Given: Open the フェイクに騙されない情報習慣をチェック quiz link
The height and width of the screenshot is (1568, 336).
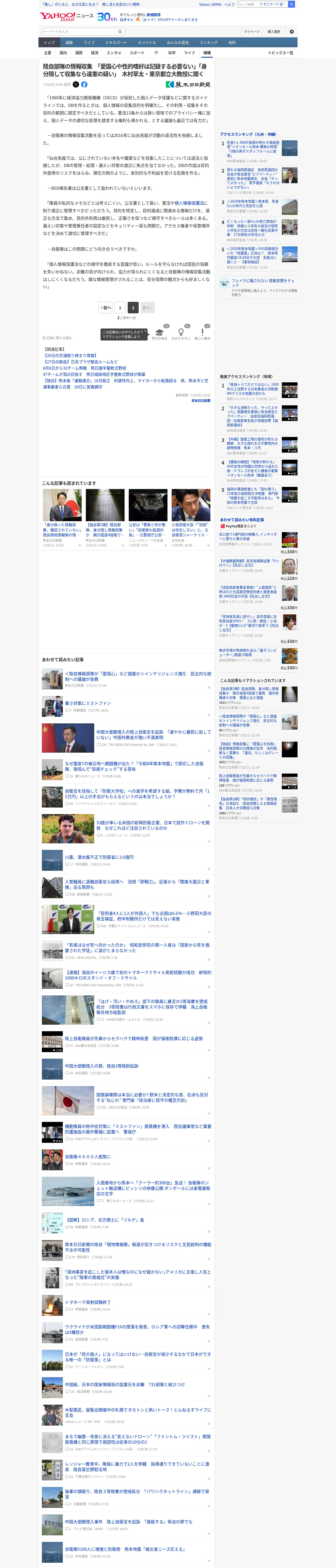Looking at the screenshot, I should coord(262,283).
